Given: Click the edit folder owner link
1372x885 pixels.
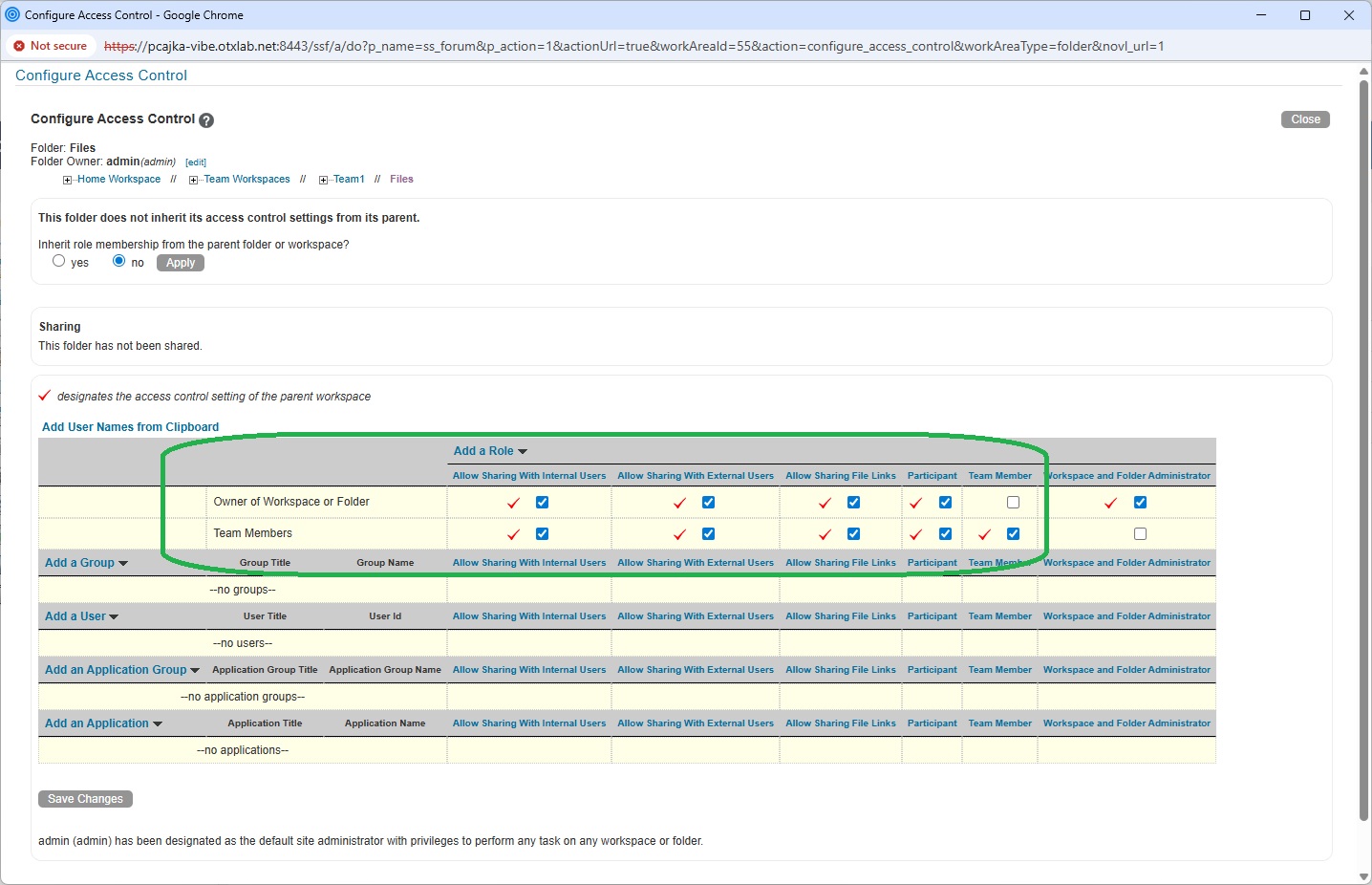Looking at the screenshot, I should [195, 162].
